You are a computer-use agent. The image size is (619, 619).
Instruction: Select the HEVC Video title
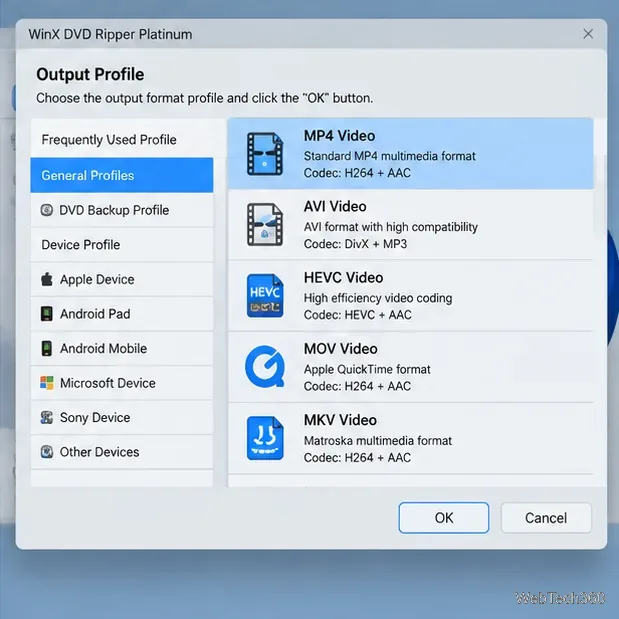click(343, 278)
